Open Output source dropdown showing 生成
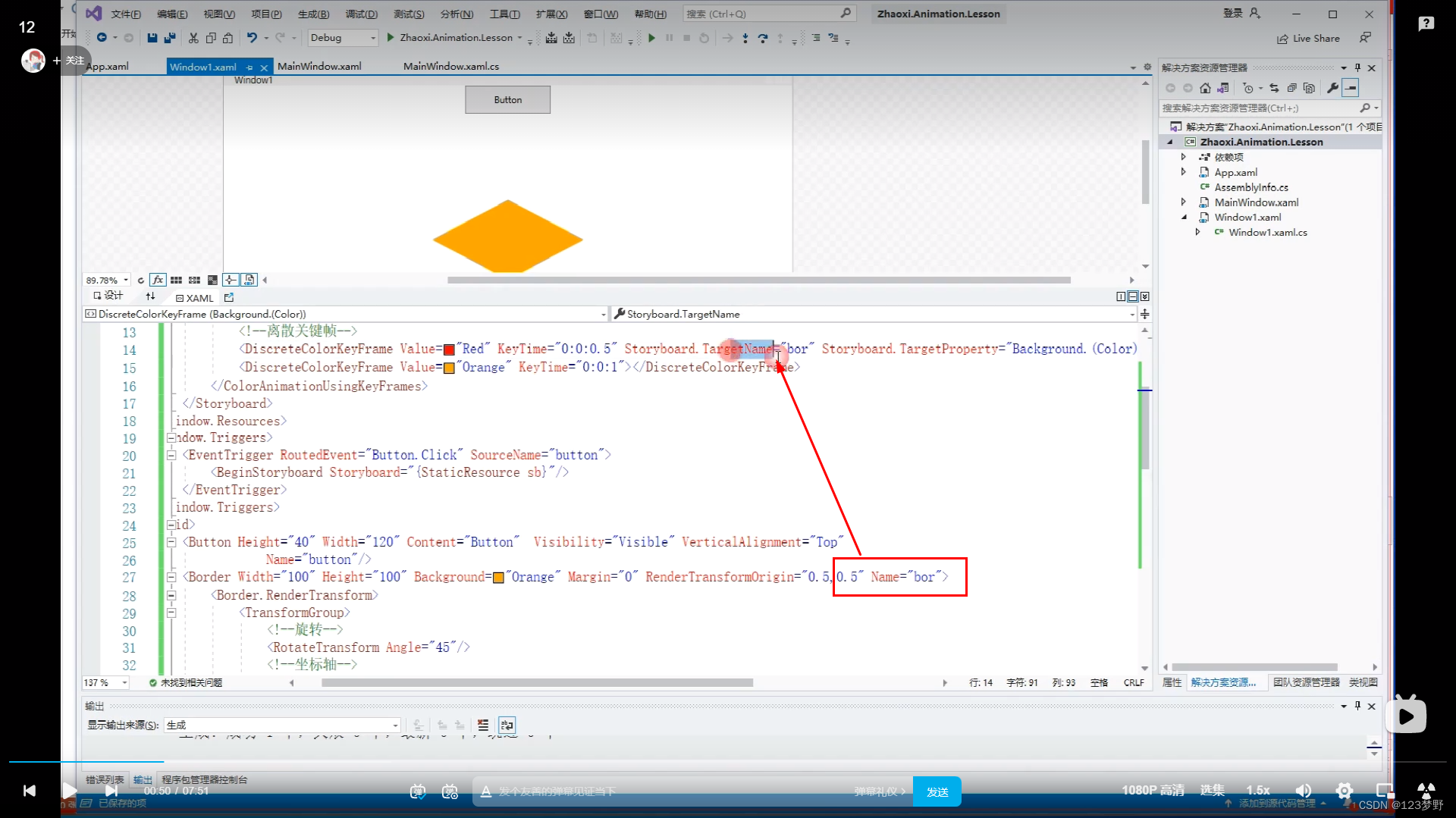1456x818 pixels. pyautogui.click(x=281, y=726)
